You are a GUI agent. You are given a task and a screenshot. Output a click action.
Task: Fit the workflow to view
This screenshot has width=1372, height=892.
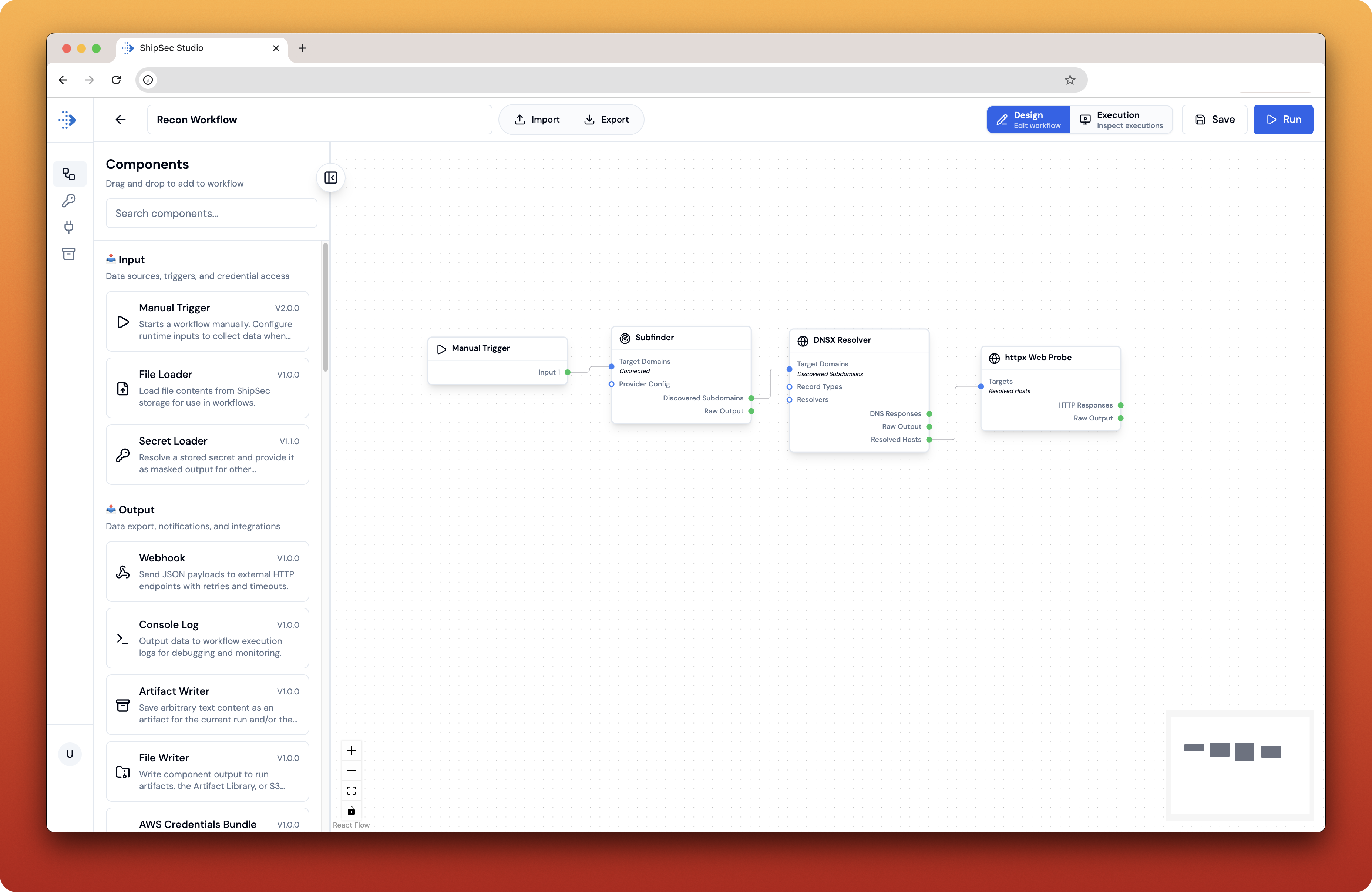coord(351,791)
